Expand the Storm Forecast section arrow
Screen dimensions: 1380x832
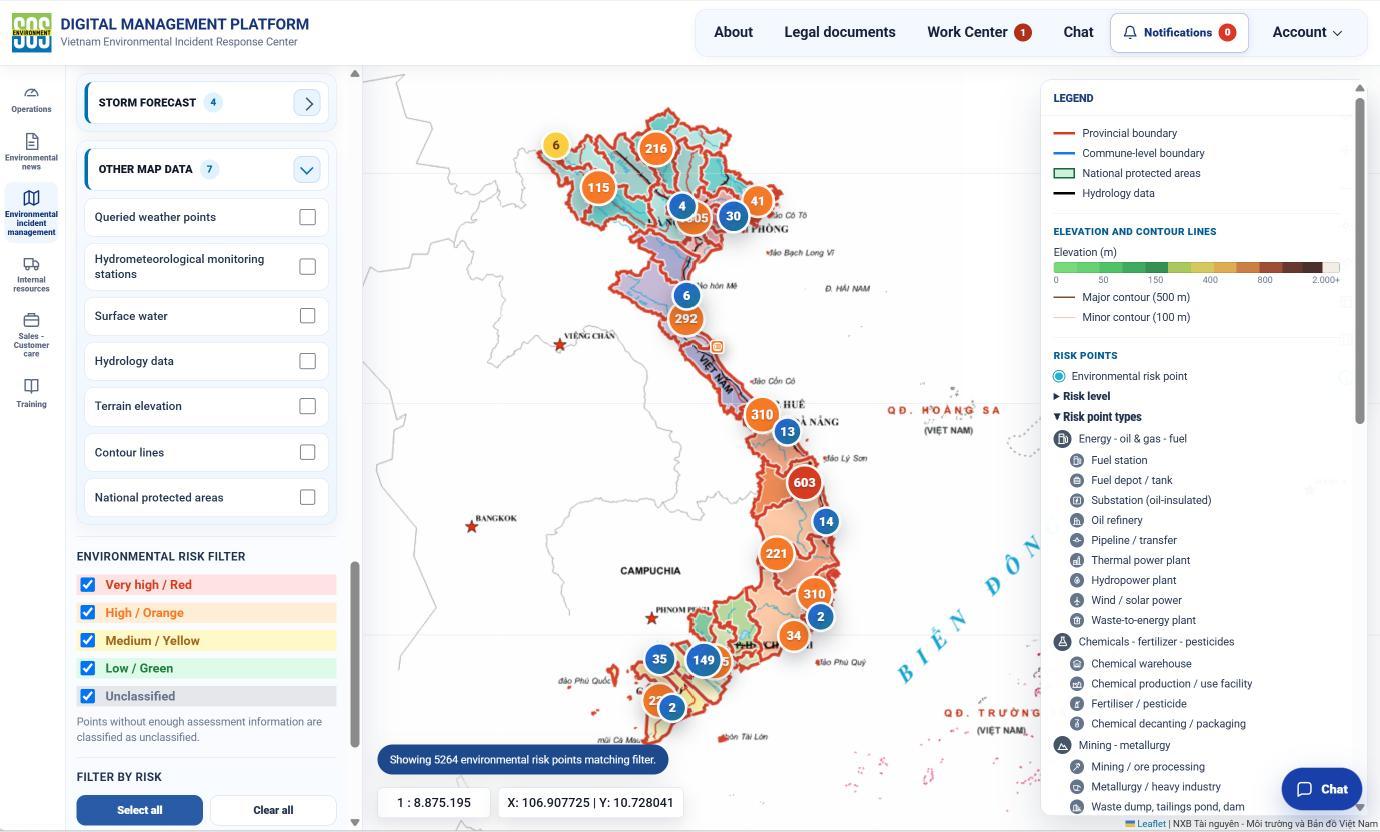pos(307,103)
